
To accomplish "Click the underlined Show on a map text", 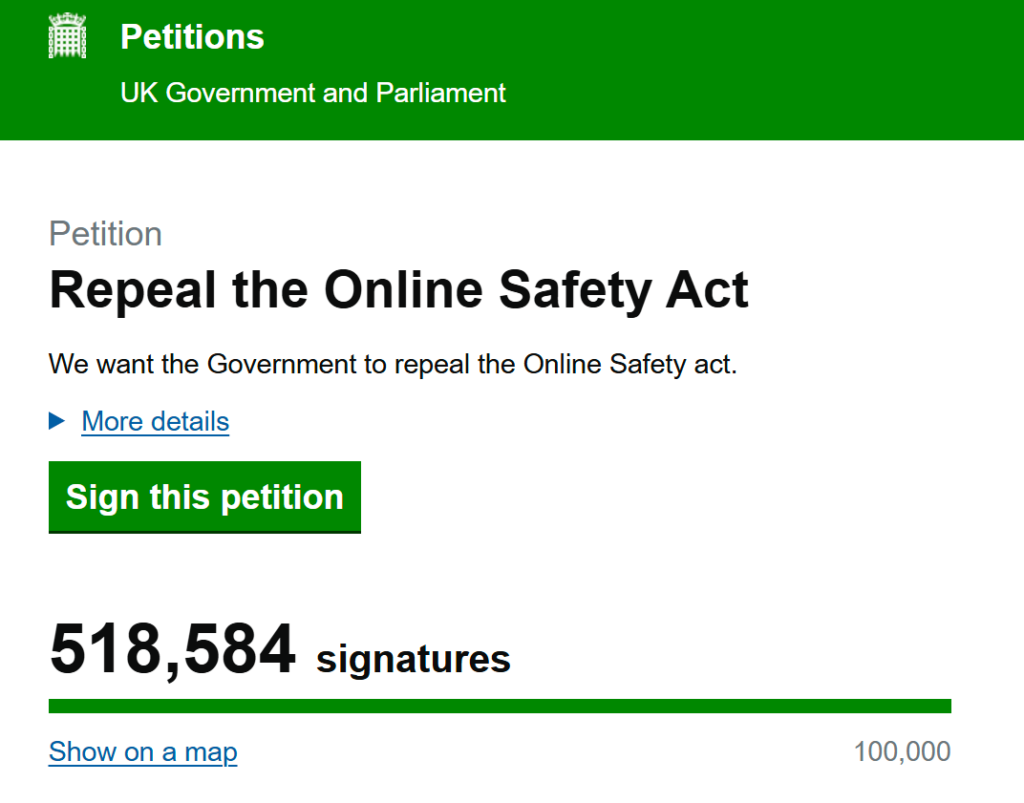I will pyautogui.click(x=142, y=751).
